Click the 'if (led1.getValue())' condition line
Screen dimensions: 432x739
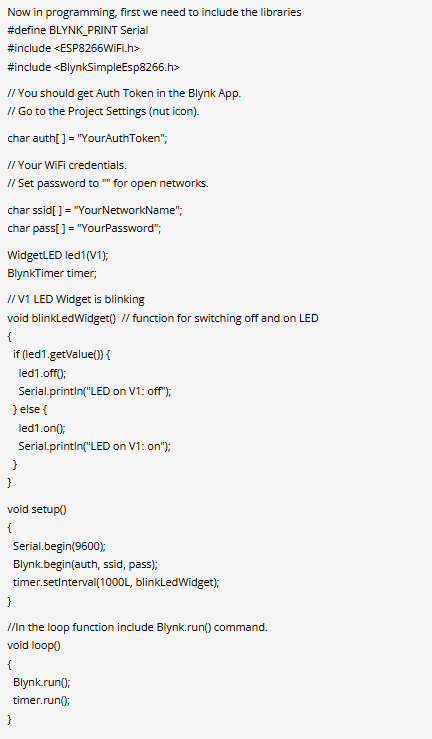click(x=62, y=354)
